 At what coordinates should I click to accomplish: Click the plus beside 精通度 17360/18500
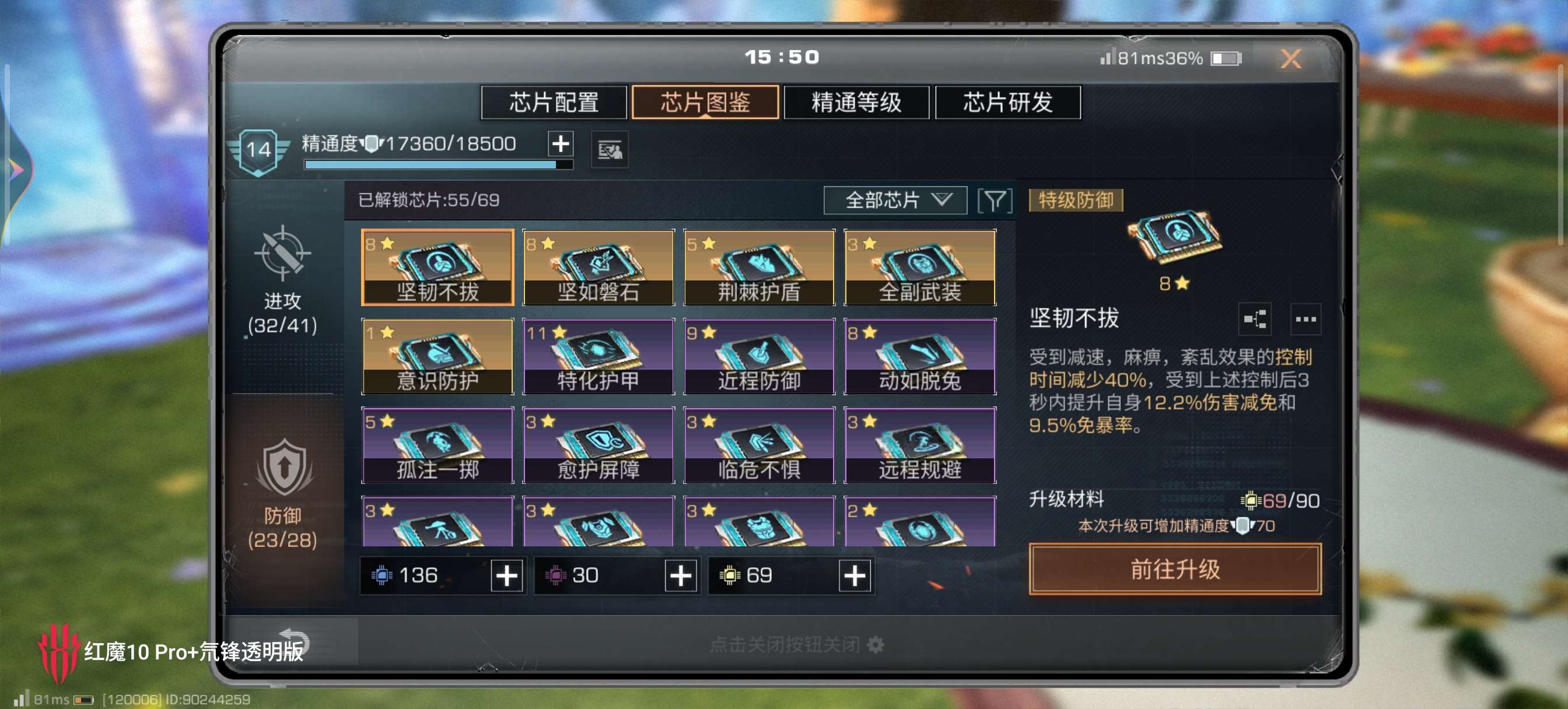[561, 144]
